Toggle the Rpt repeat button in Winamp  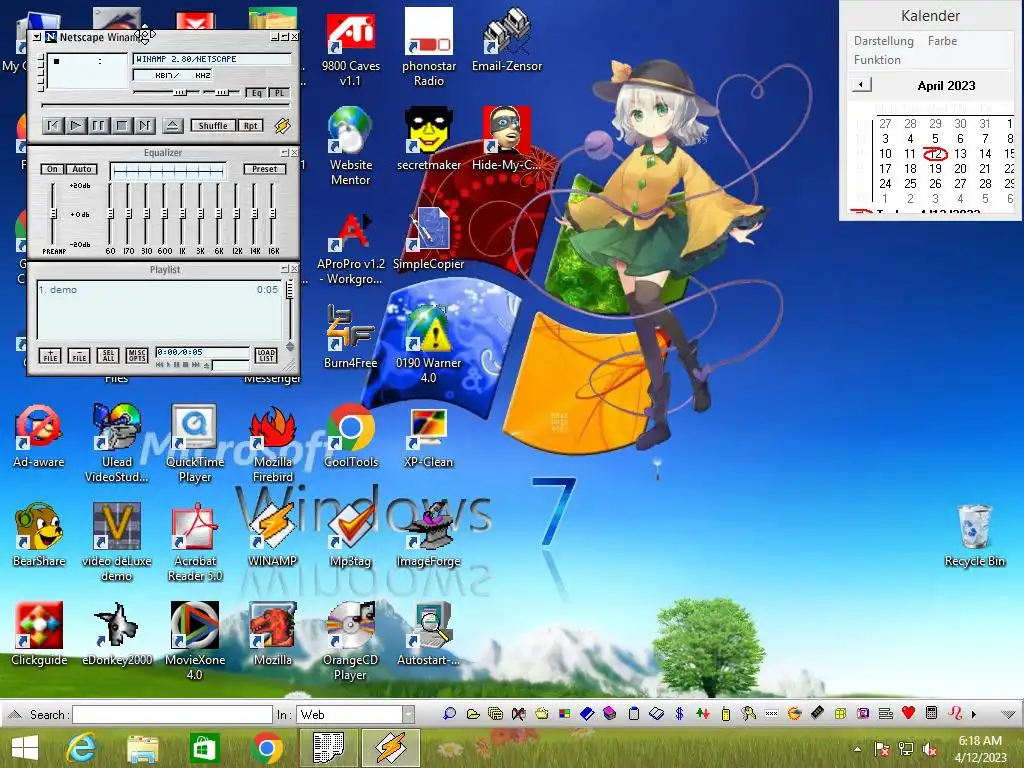[x=250, y=125]
